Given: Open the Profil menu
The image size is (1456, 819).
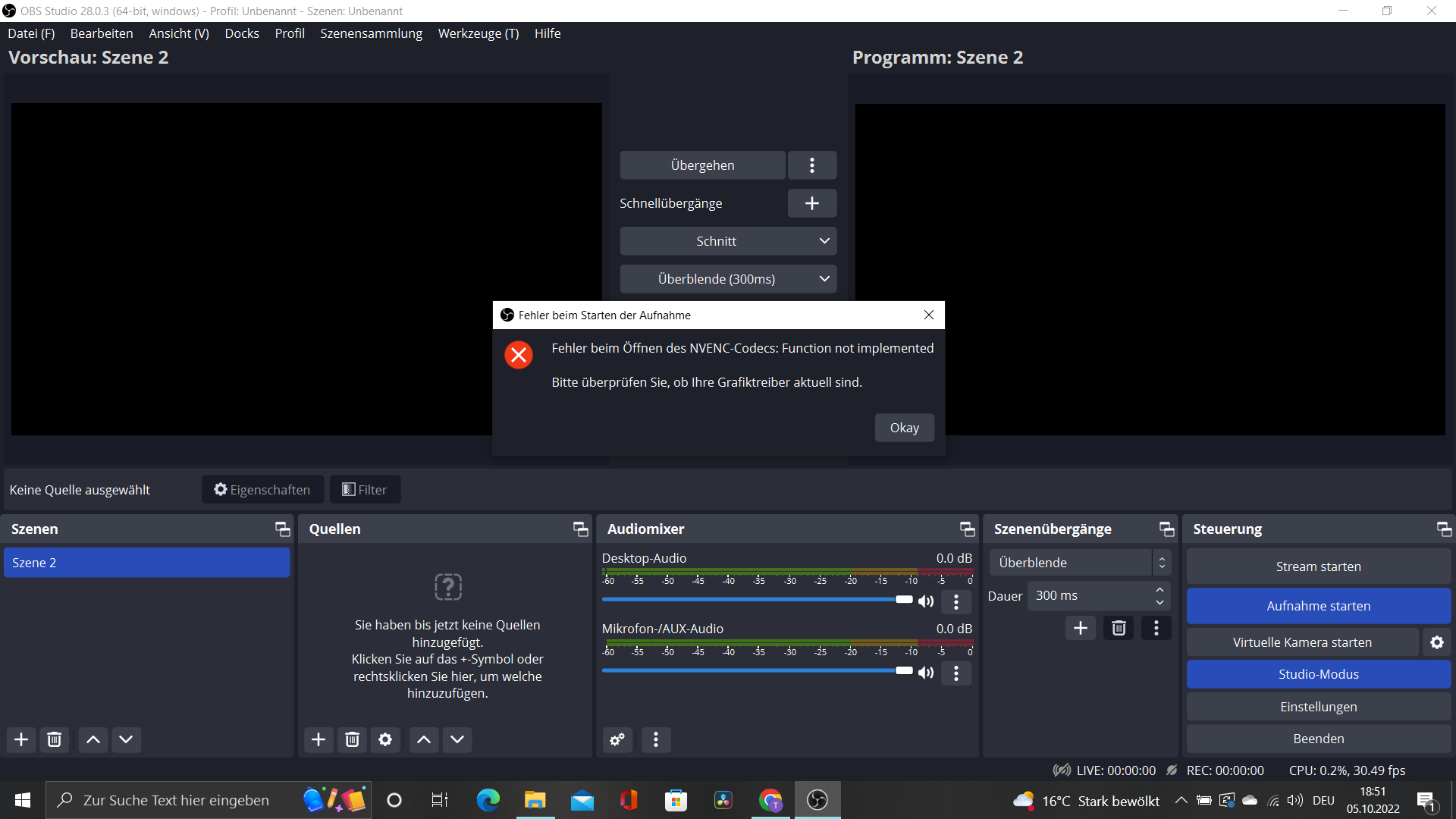Looking at the screenshot, I should coord(290,33).
